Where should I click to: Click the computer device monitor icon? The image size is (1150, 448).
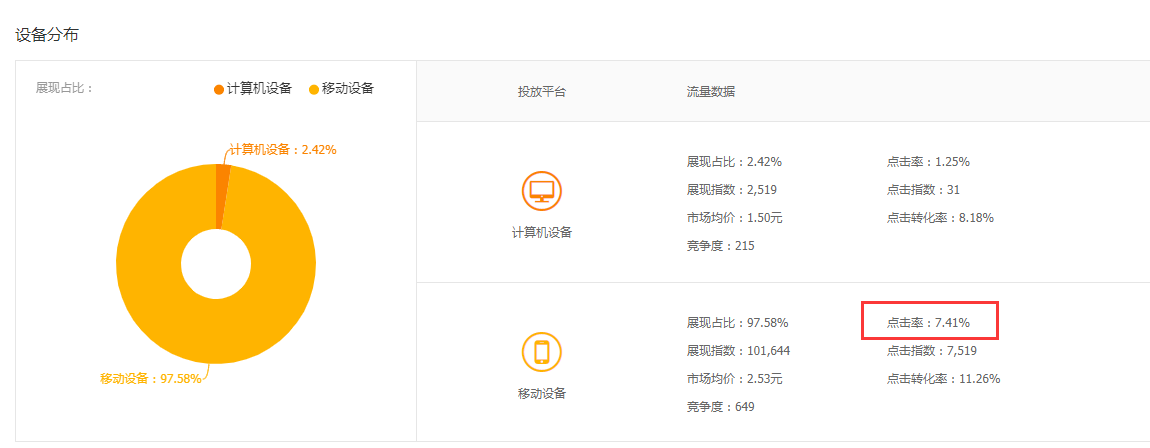tap(541, 191)
